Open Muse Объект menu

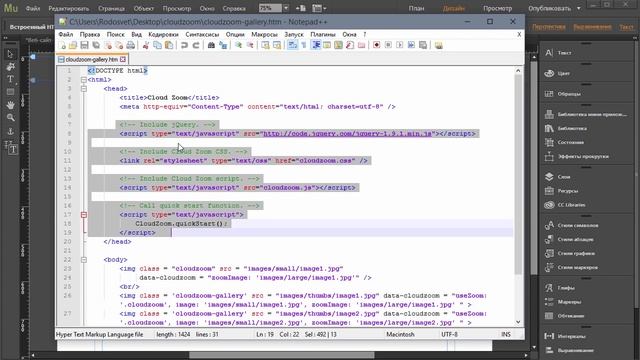click(144, 9)
